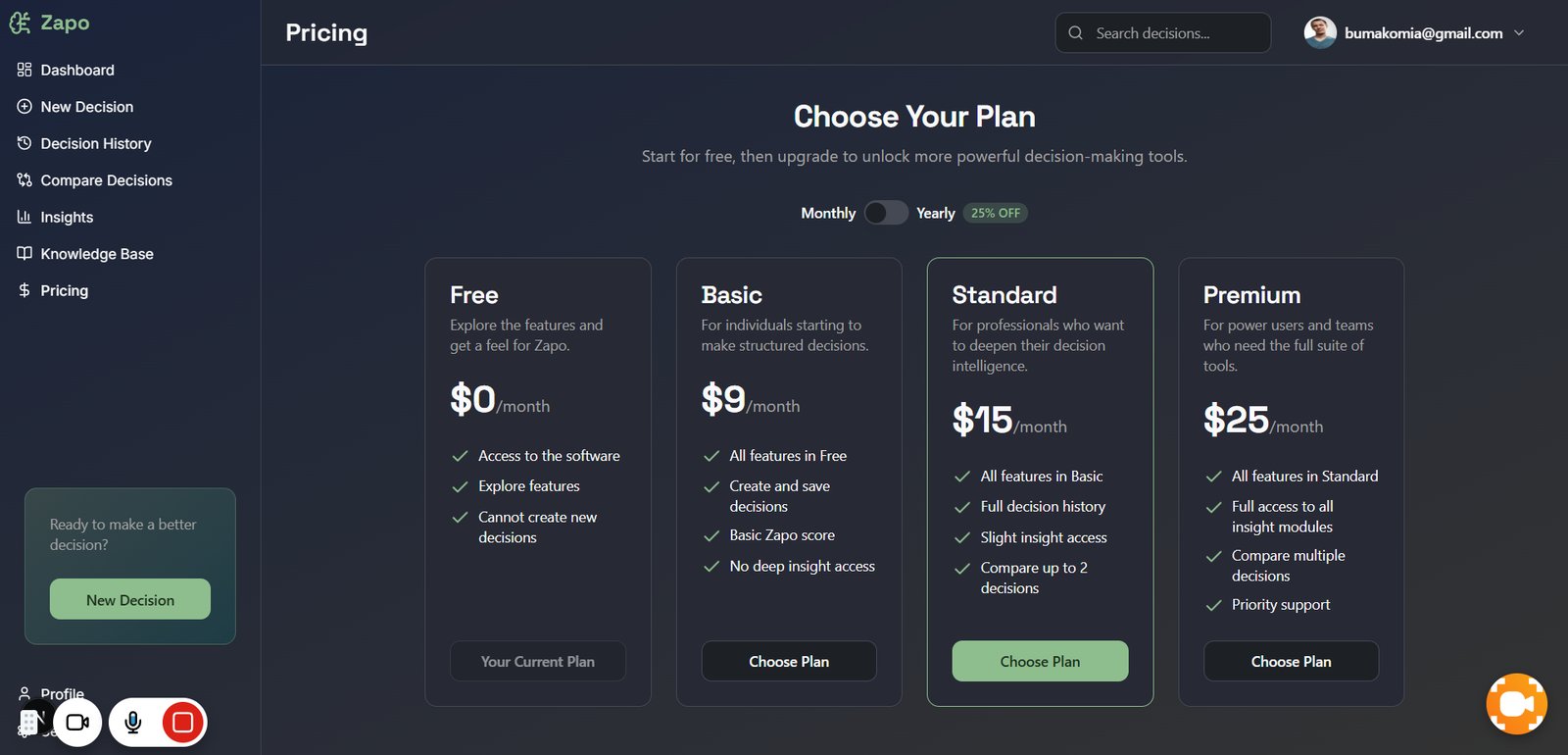Expand the bumakomia@gmail.com account menu
The height and width of the screenshot is (755, 1568).
1519,32
